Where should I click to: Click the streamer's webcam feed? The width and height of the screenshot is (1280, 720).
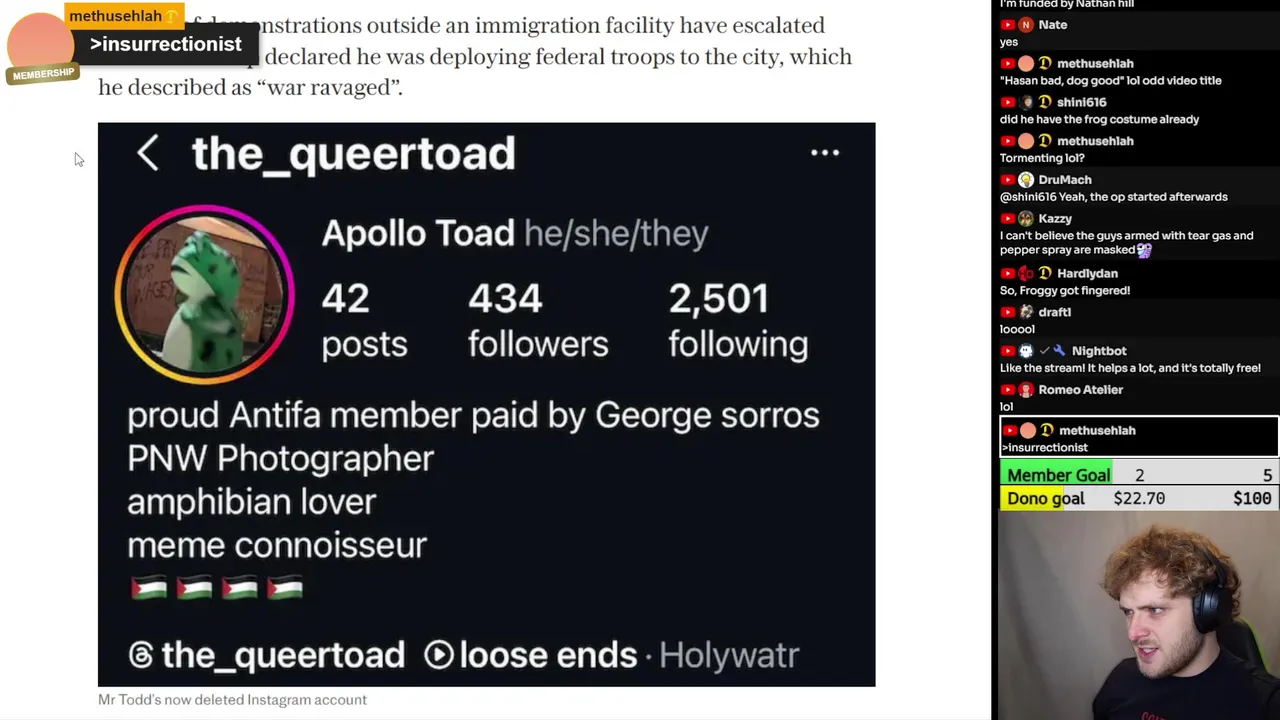[1139, 615]
